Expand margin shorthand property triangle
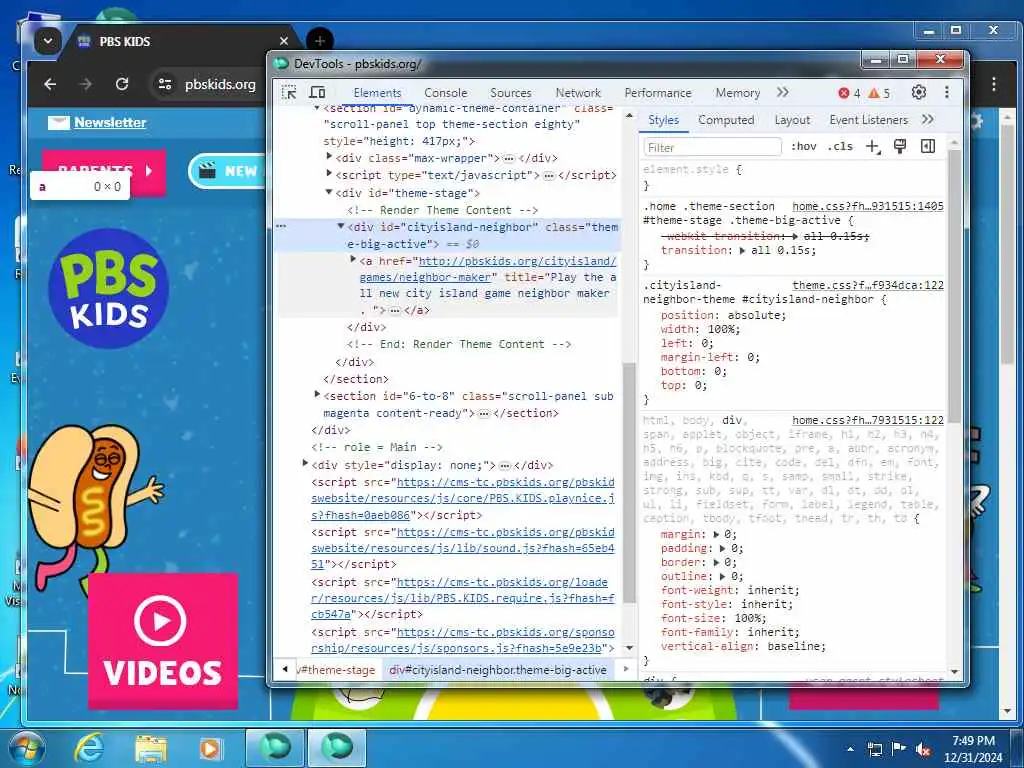The width and height of the screenshot is (1024, 768). click(716, 534)
